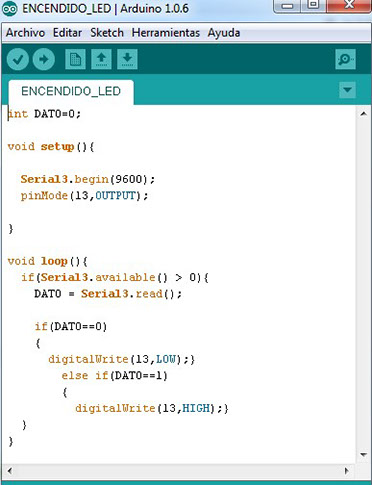Maximize the Arduino window
This screenshot has width=372, height=485.
[313, 6]
